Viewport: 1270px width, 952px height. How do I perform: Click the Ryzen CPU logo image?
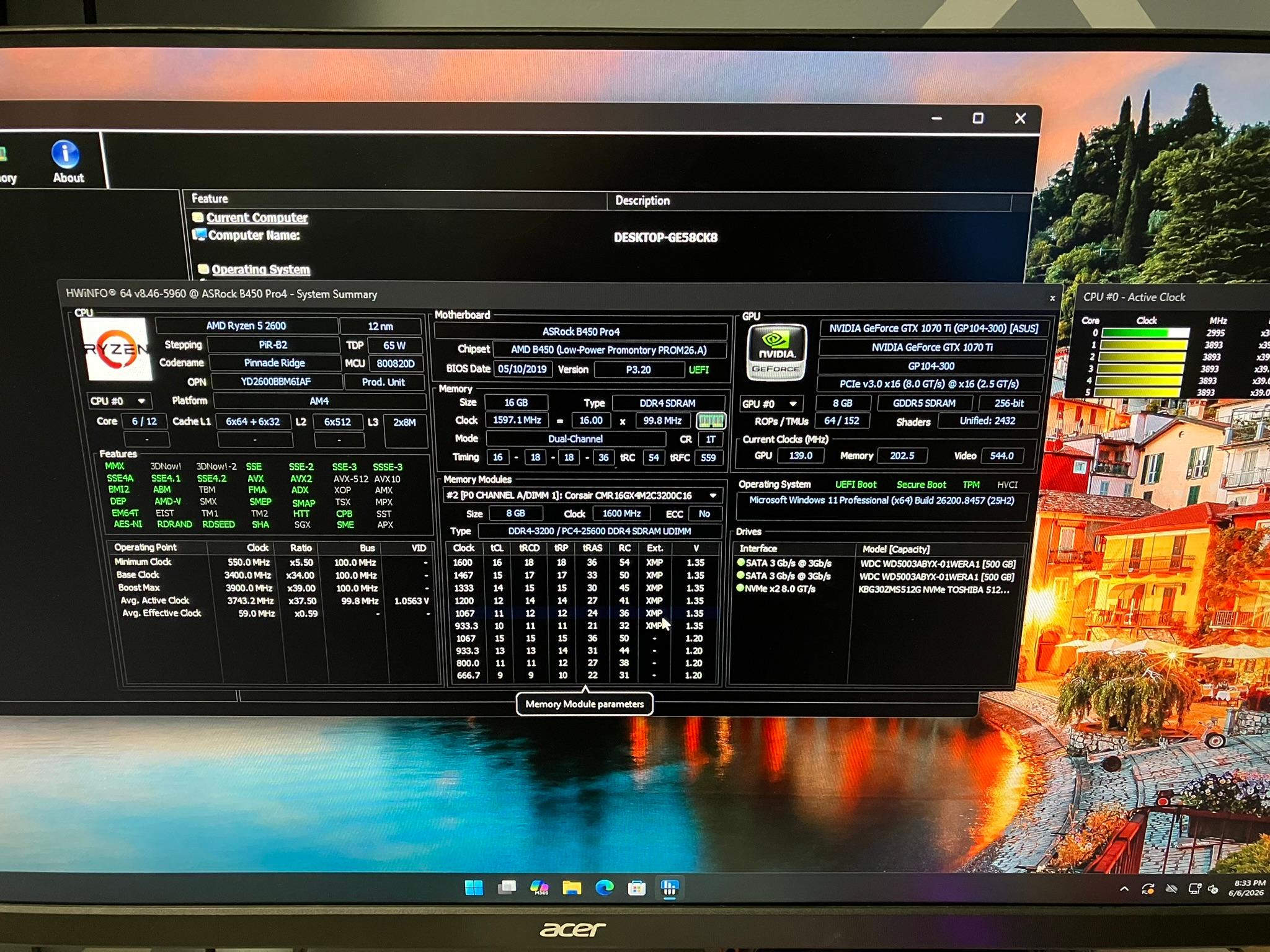tap(117, 349)
